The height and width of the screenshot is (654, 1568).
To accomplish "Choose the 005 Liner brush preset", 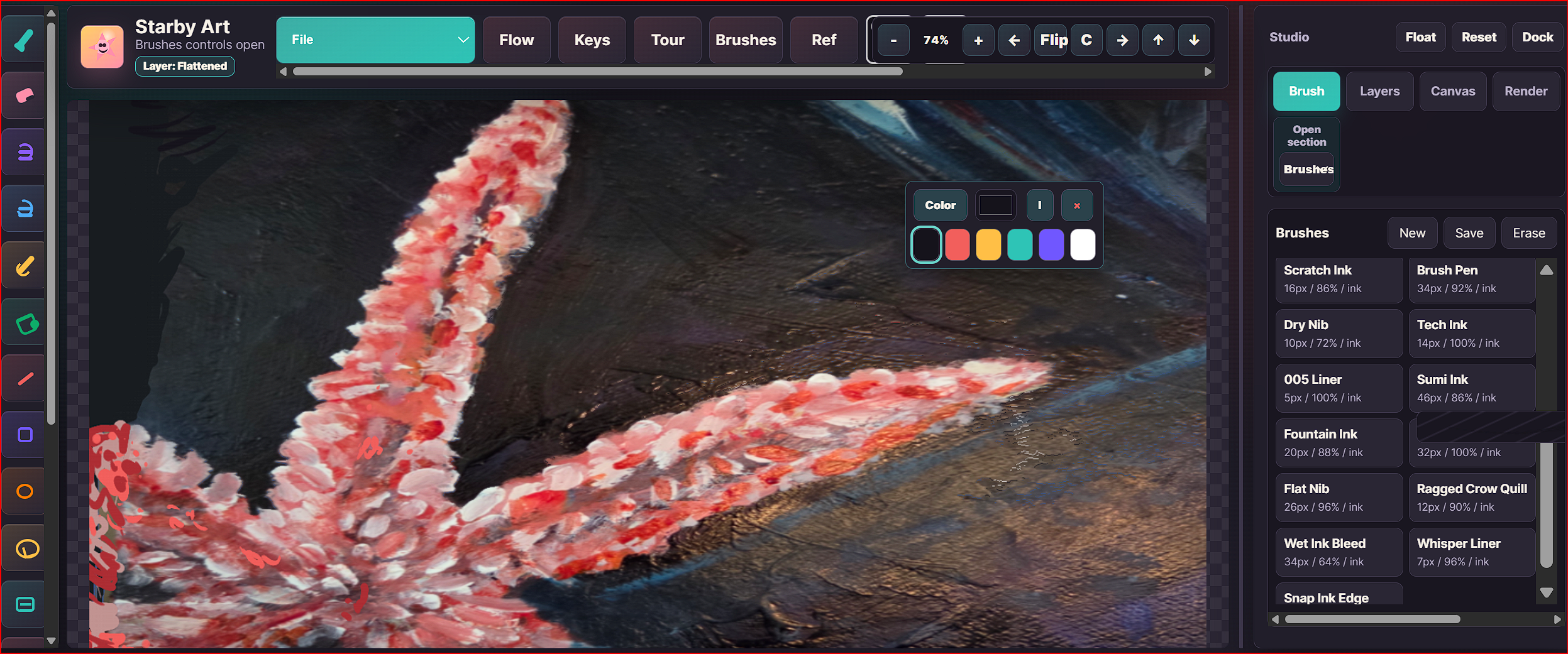I will pyautogui.click(x=1339, y=388).
